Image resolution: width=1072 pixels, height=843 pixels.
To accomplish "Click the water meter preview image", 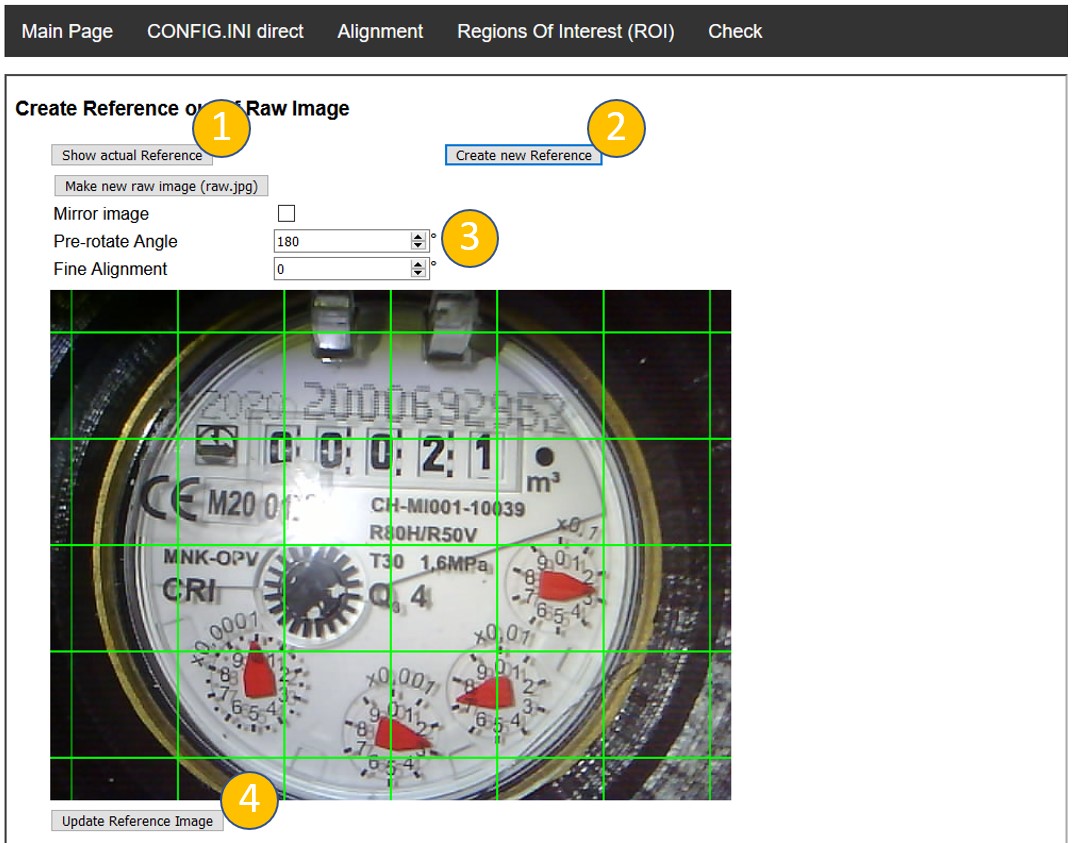I will point(390,545).
